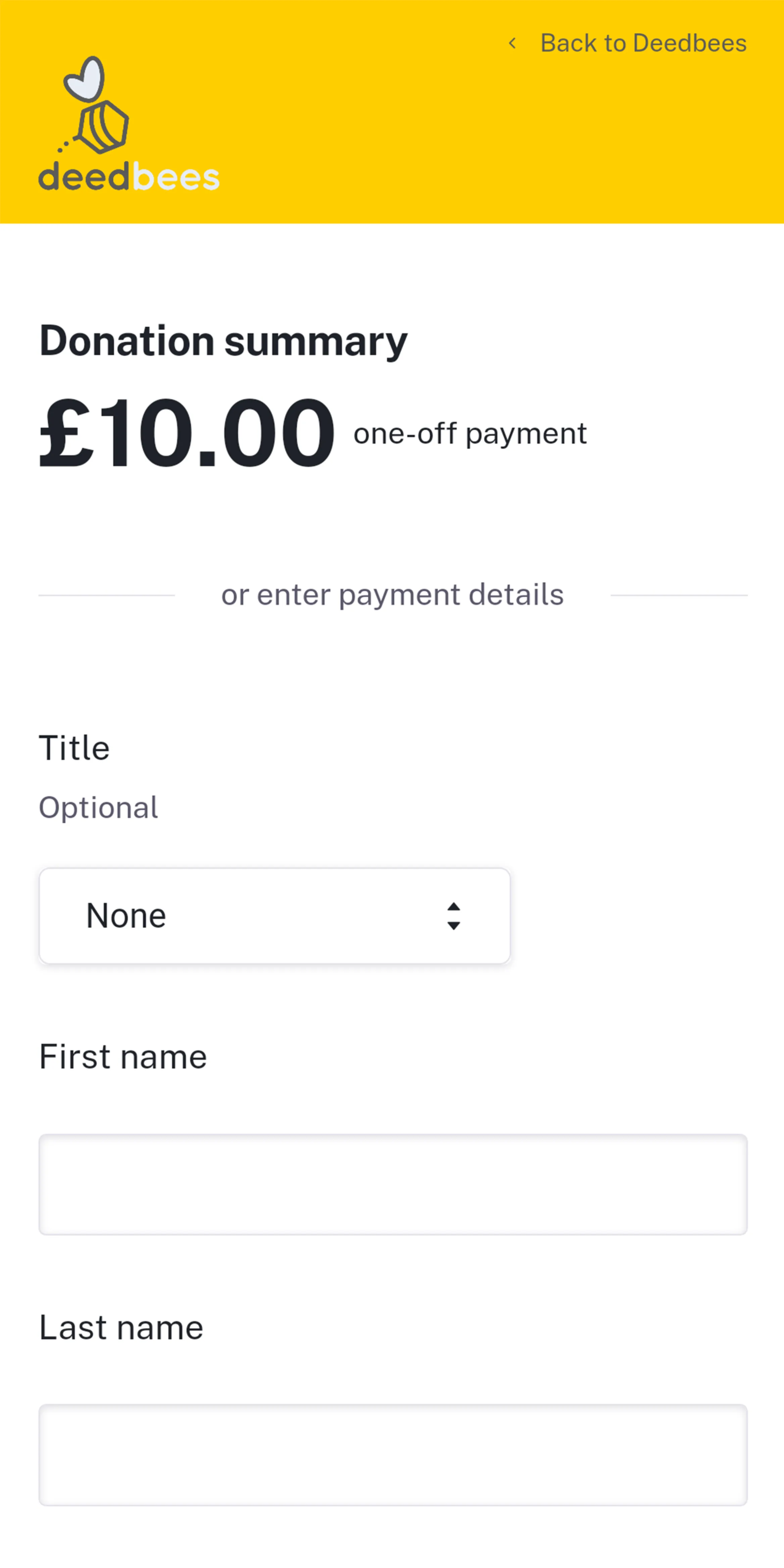This screenshot has height=1568, width=784.
Task: Click the Donation summary heading
Action: point(224,341)
